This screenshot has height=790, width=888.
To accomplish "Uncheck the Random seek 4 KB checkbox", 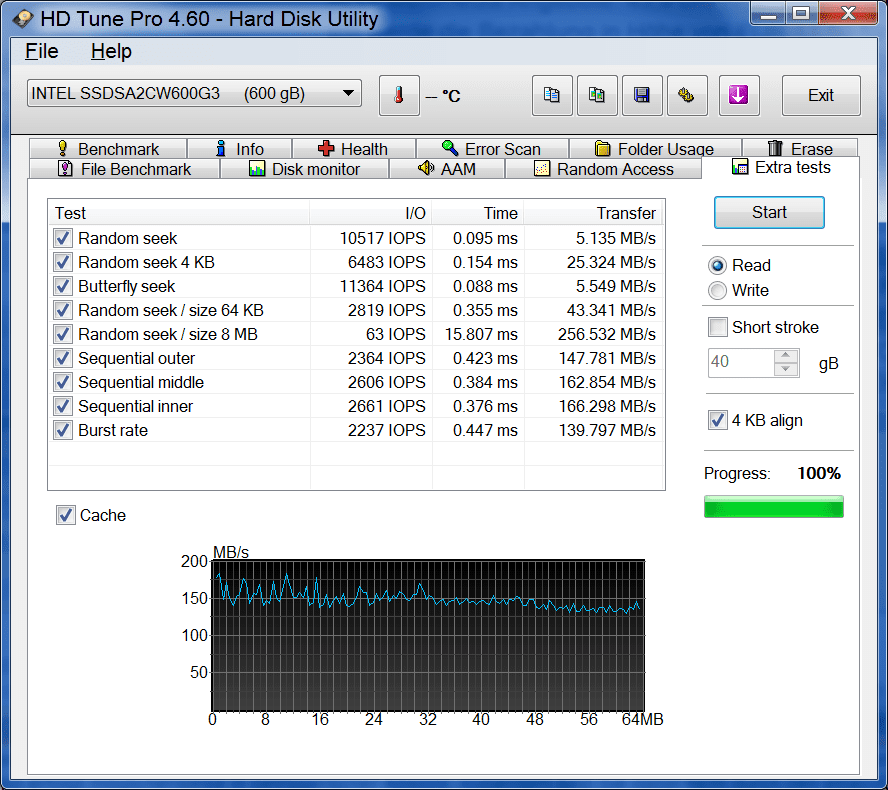I will [63, 262].
